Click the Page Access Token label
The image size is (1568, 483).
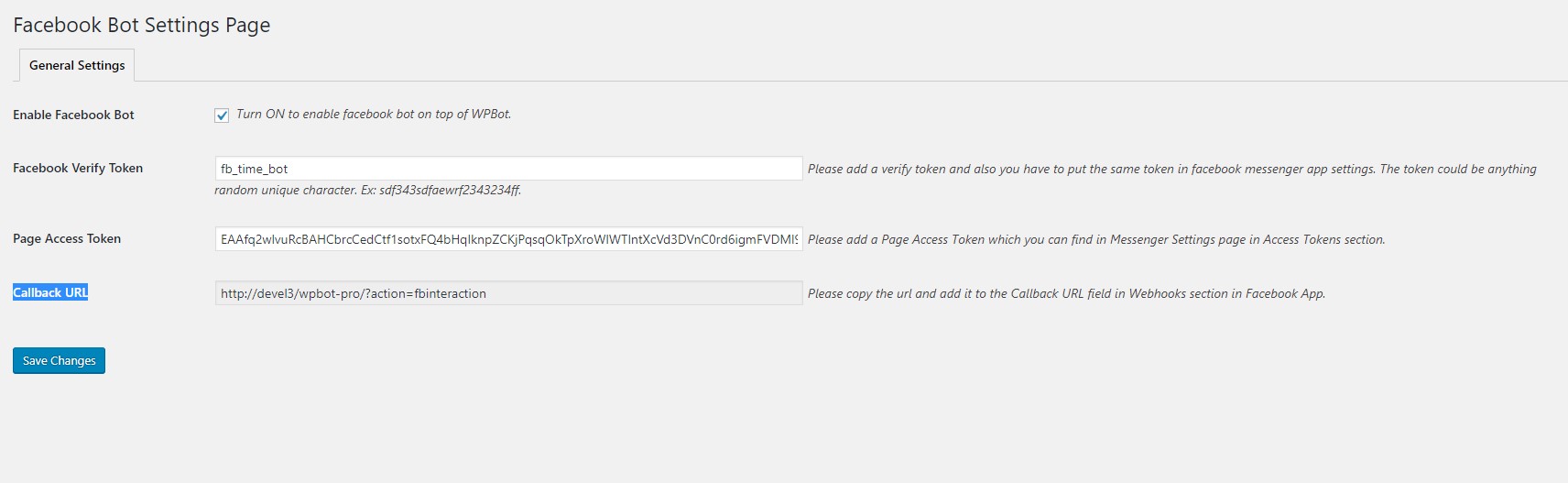(x=67, y=238)
